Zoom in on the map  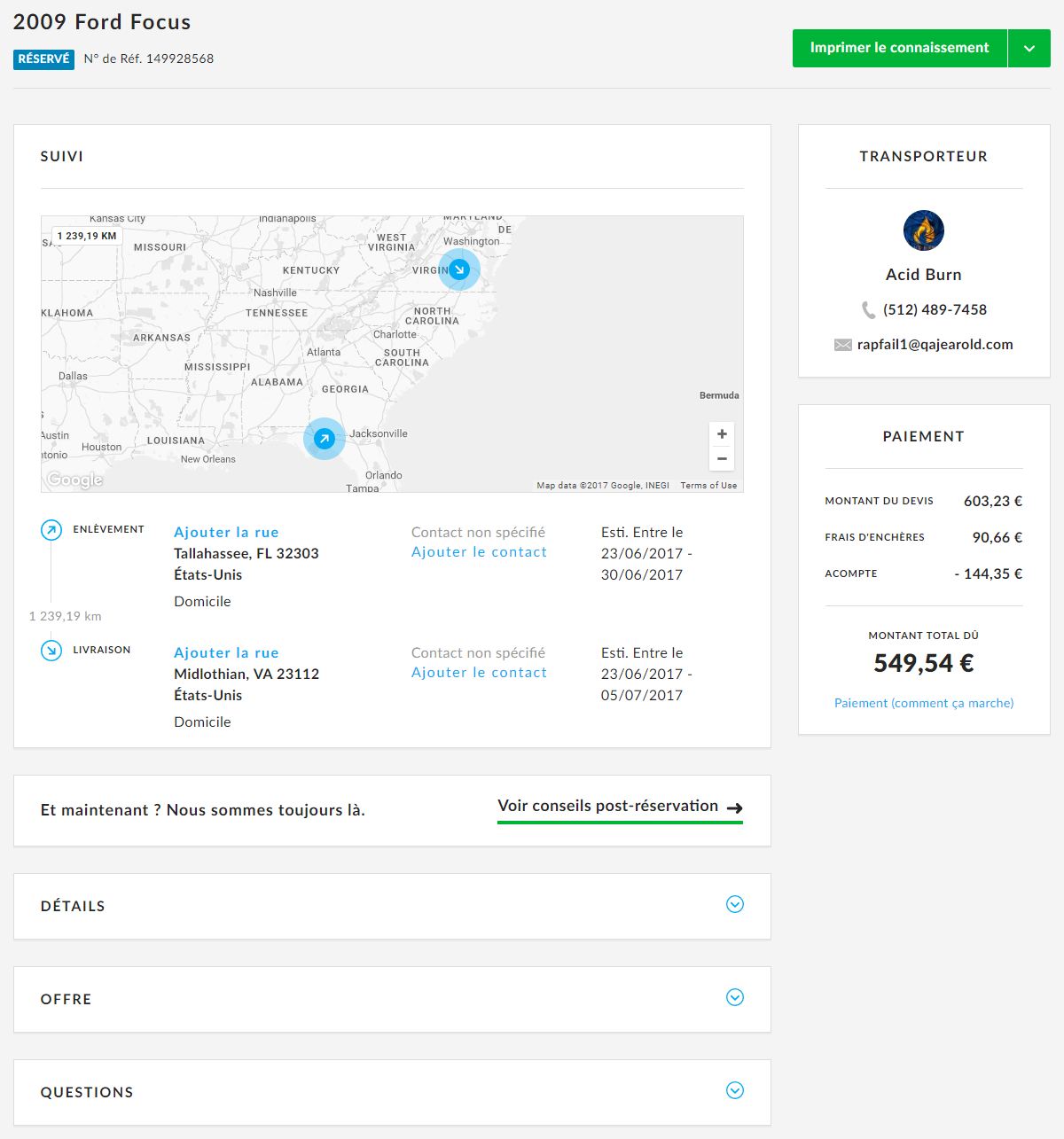[722, 434]
